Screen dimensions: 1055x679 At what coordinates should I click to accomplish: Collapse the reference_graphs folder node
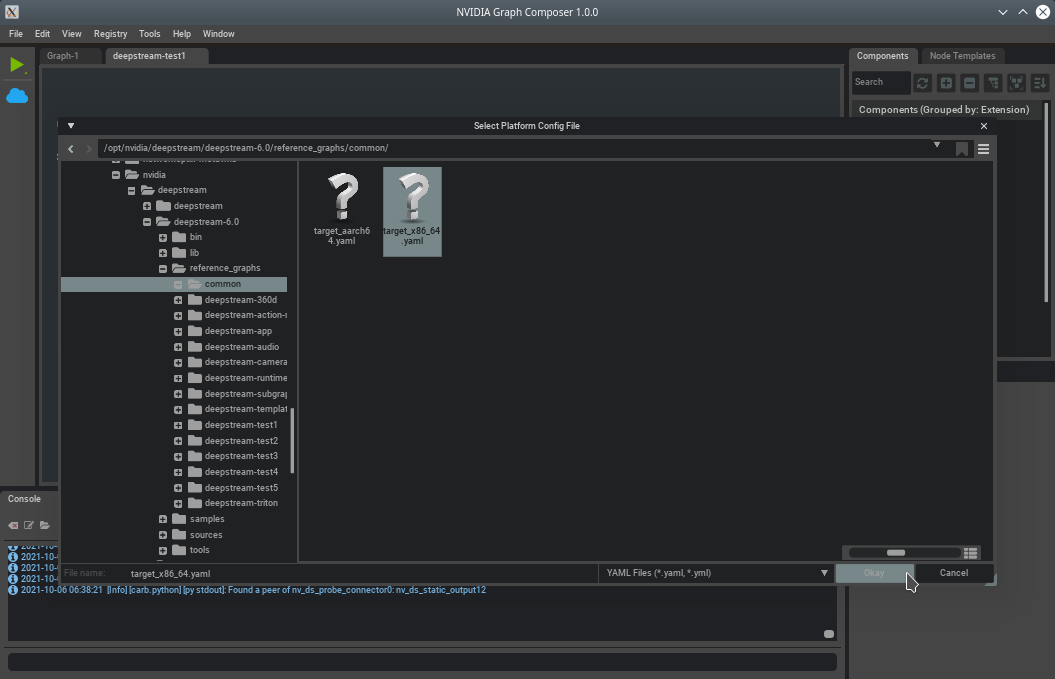163,269
